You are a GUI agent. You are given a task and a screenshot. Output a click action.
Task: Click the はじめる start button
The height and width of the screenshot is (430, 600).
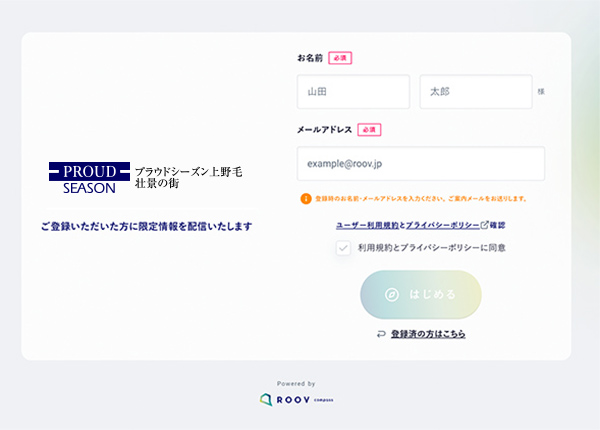pos(421,295)
